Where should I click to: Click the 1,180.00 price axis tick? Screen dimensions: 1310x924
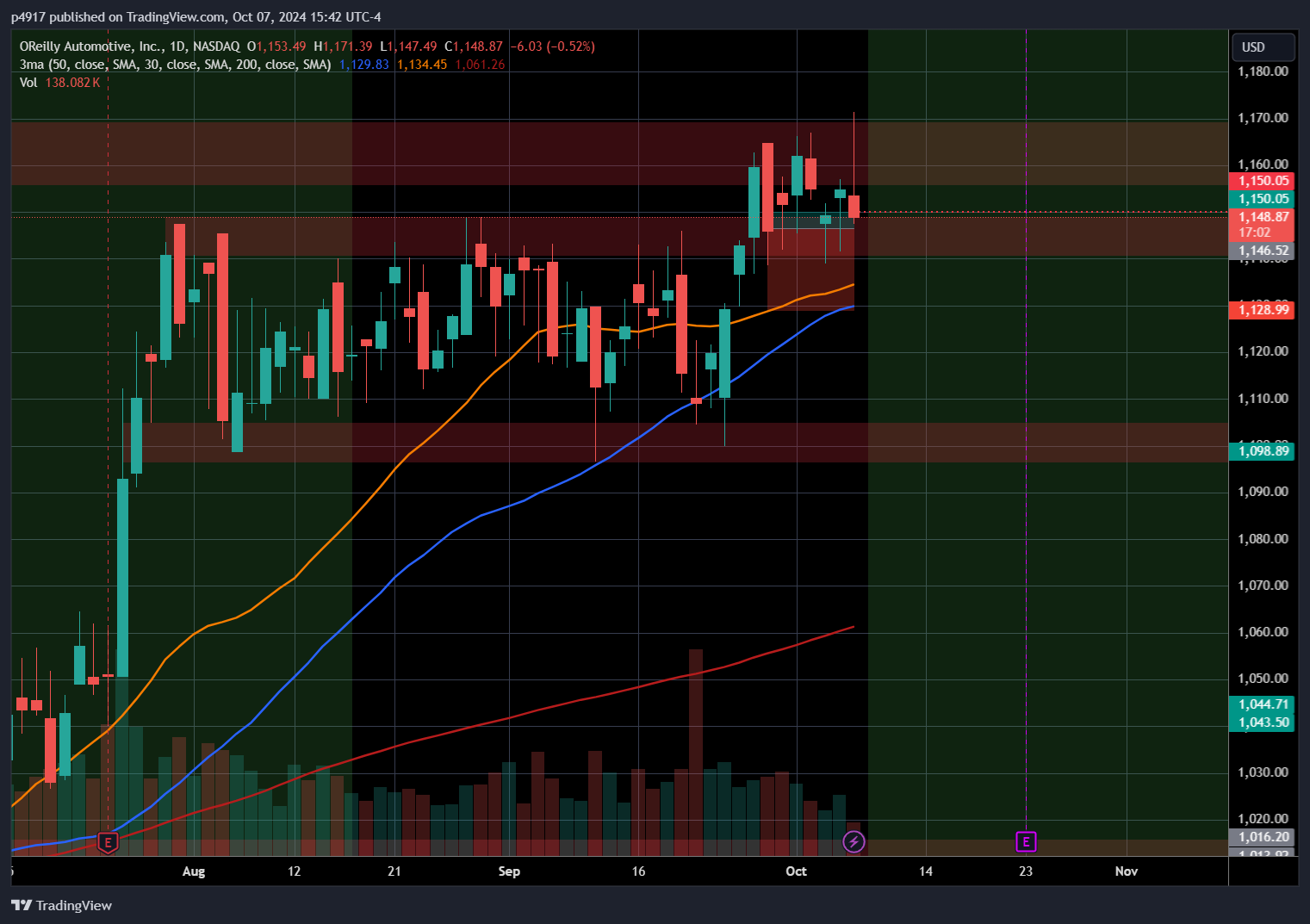[x=1263, y=71]
